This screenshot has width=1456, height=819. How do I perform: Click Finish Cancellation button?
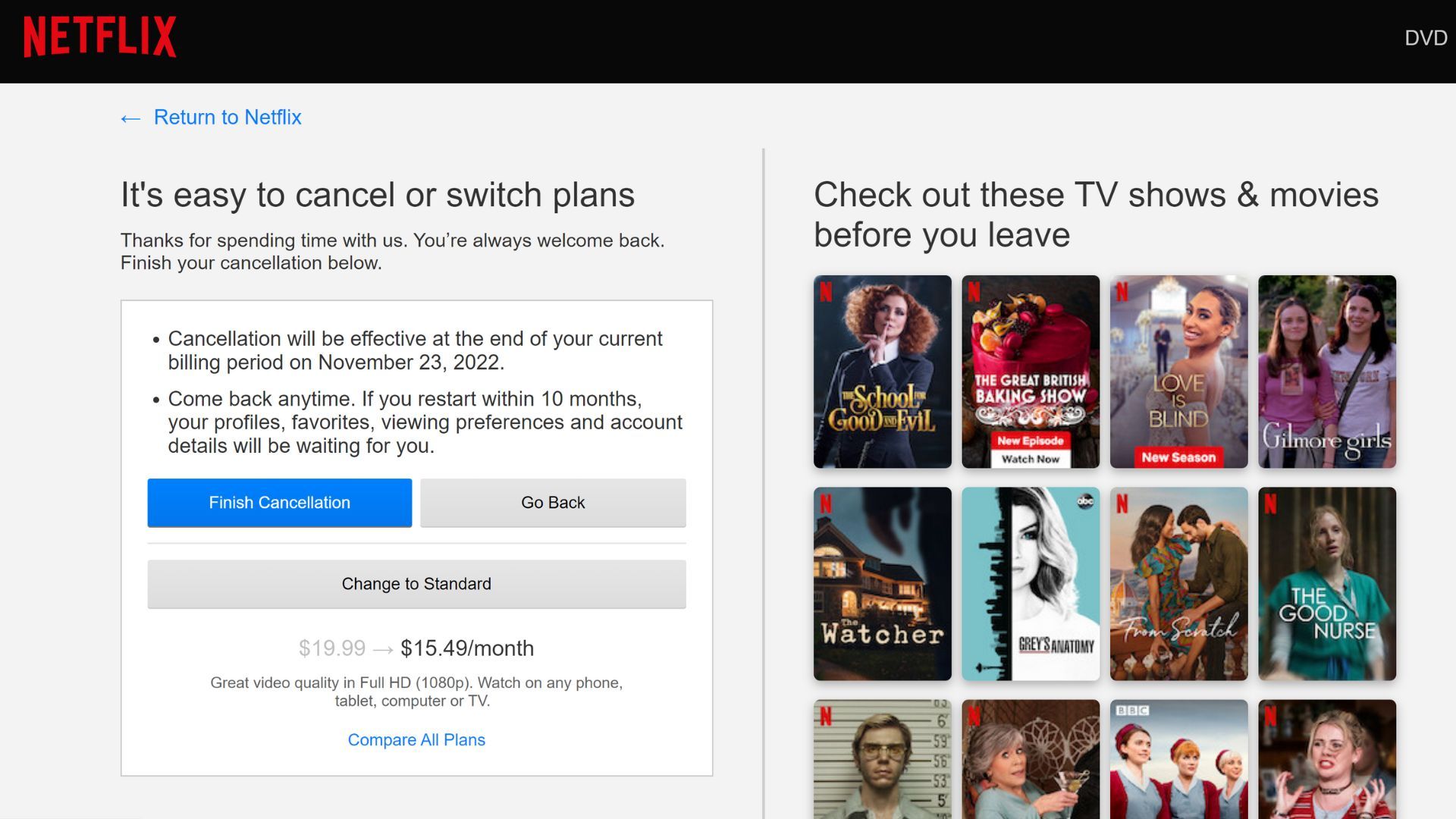279,503
